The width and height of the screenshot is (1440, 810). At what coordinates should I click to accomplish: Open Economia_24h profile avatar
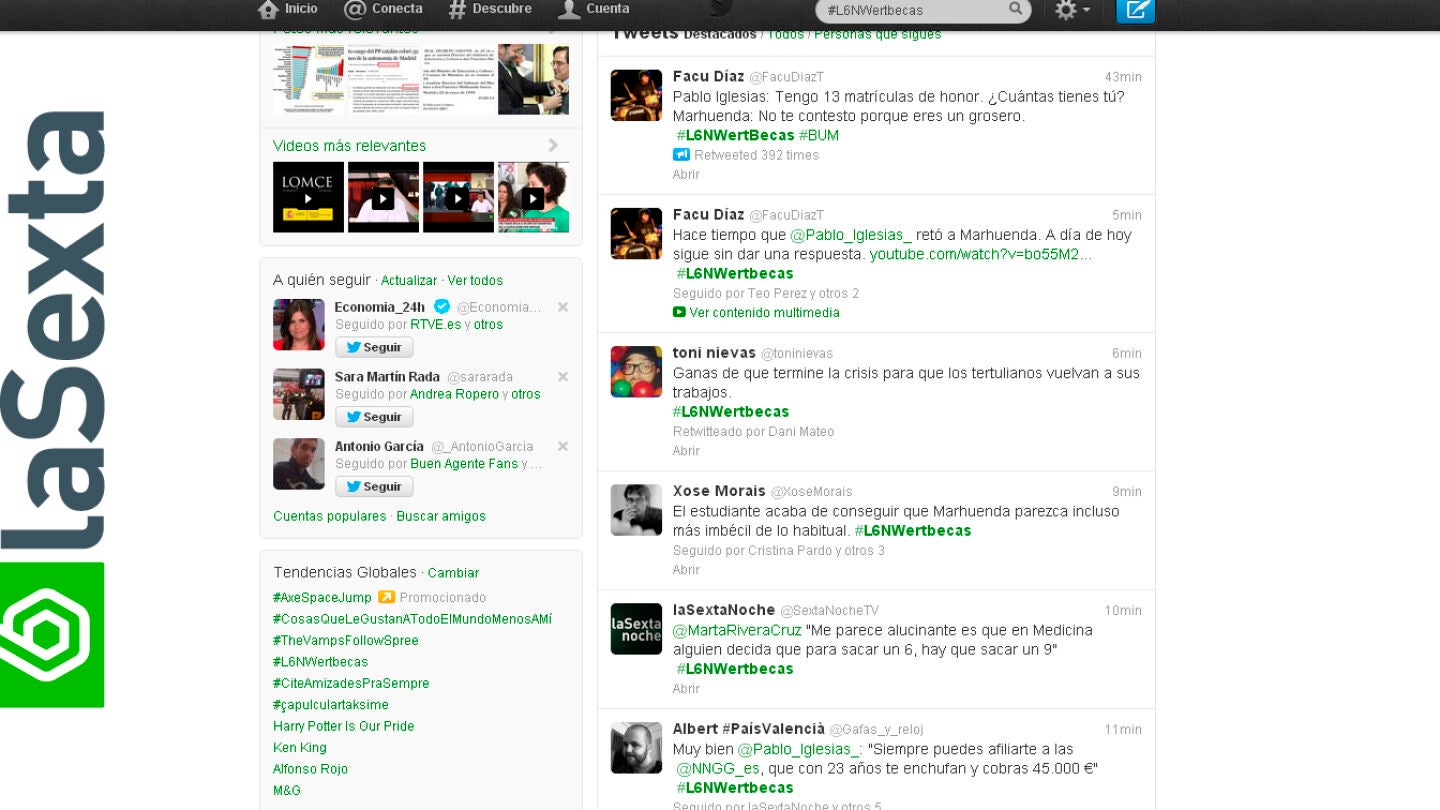tap(299, 324)
